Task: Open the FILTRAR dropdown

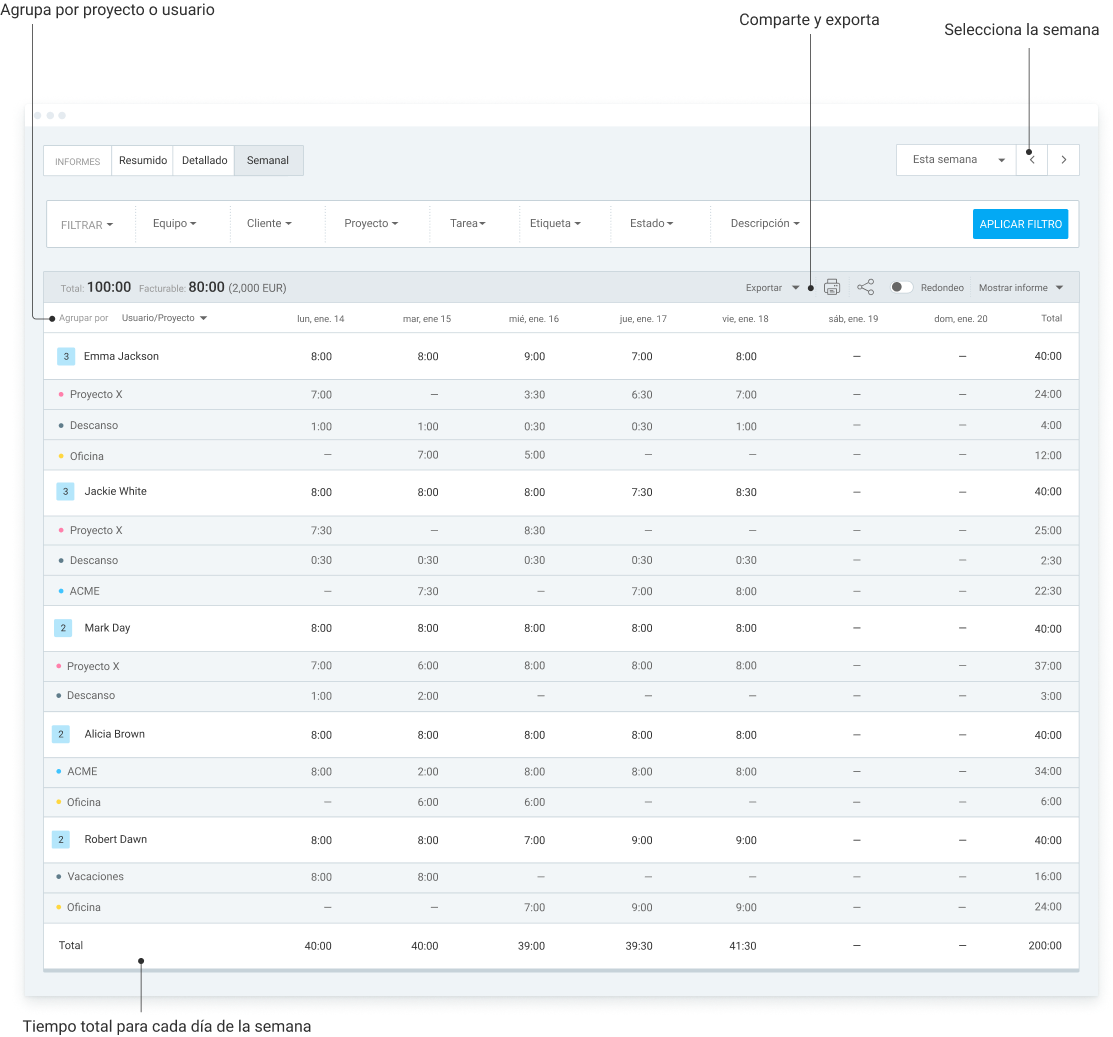Action: point(87,225)
